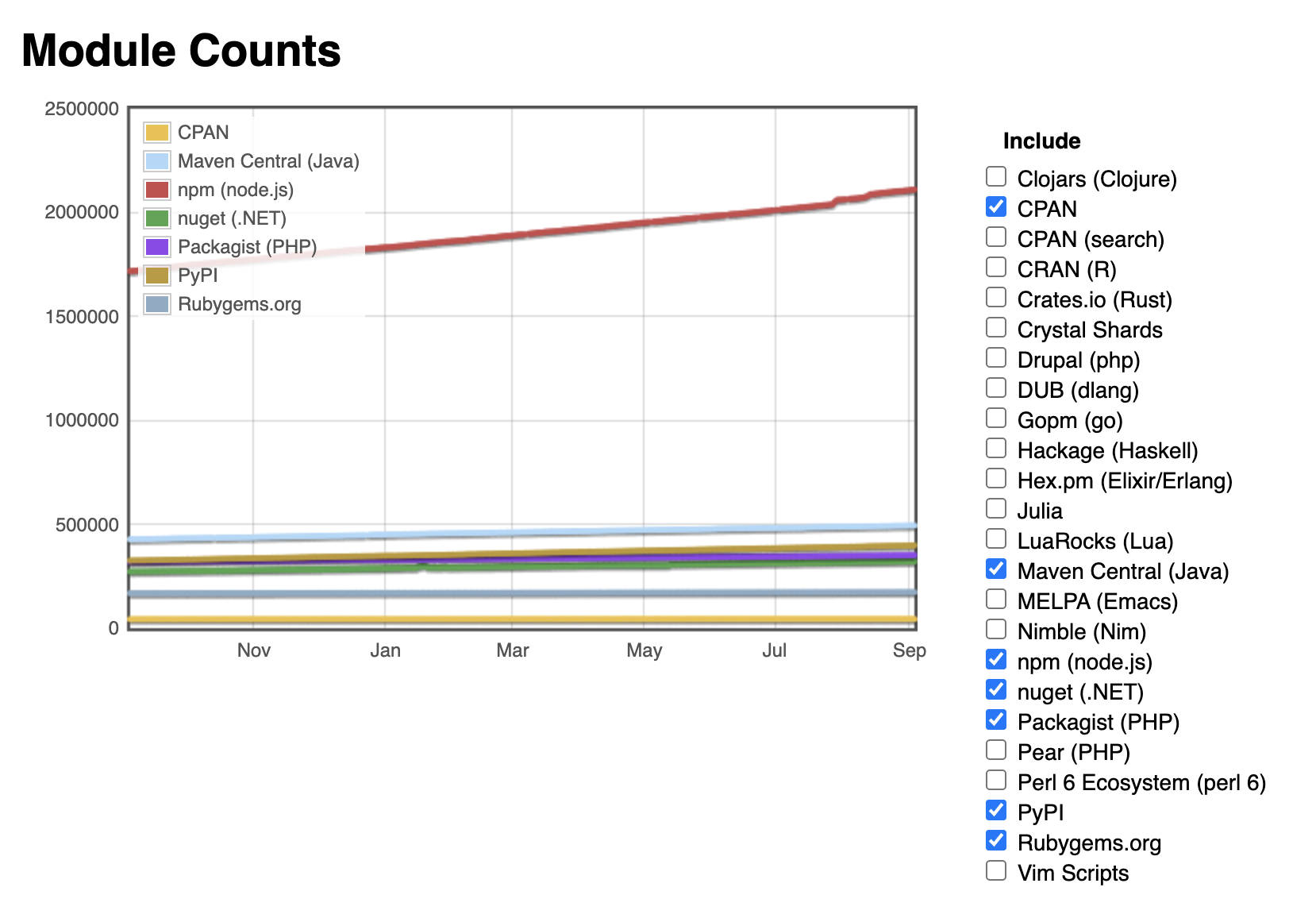Click the yellow CPAN line near zero

pos(522,619)
